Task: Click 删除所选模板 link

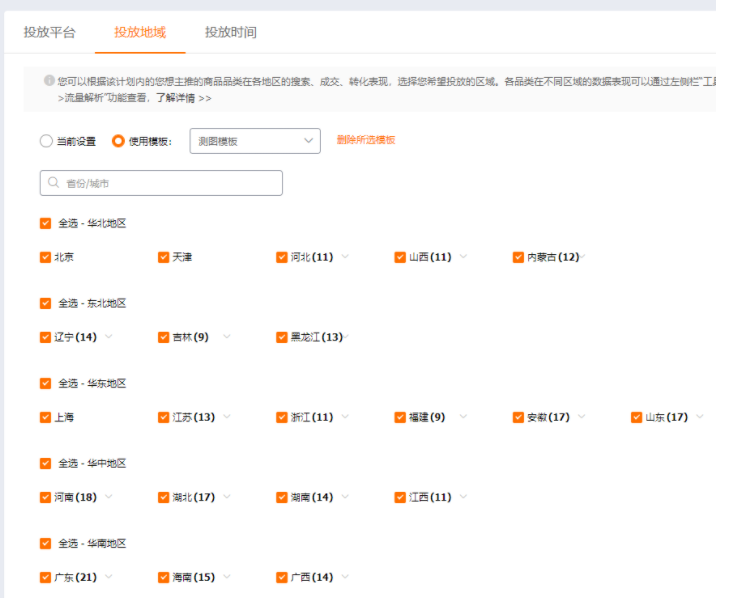Action: pyautogui.click(x=366, y=140)
